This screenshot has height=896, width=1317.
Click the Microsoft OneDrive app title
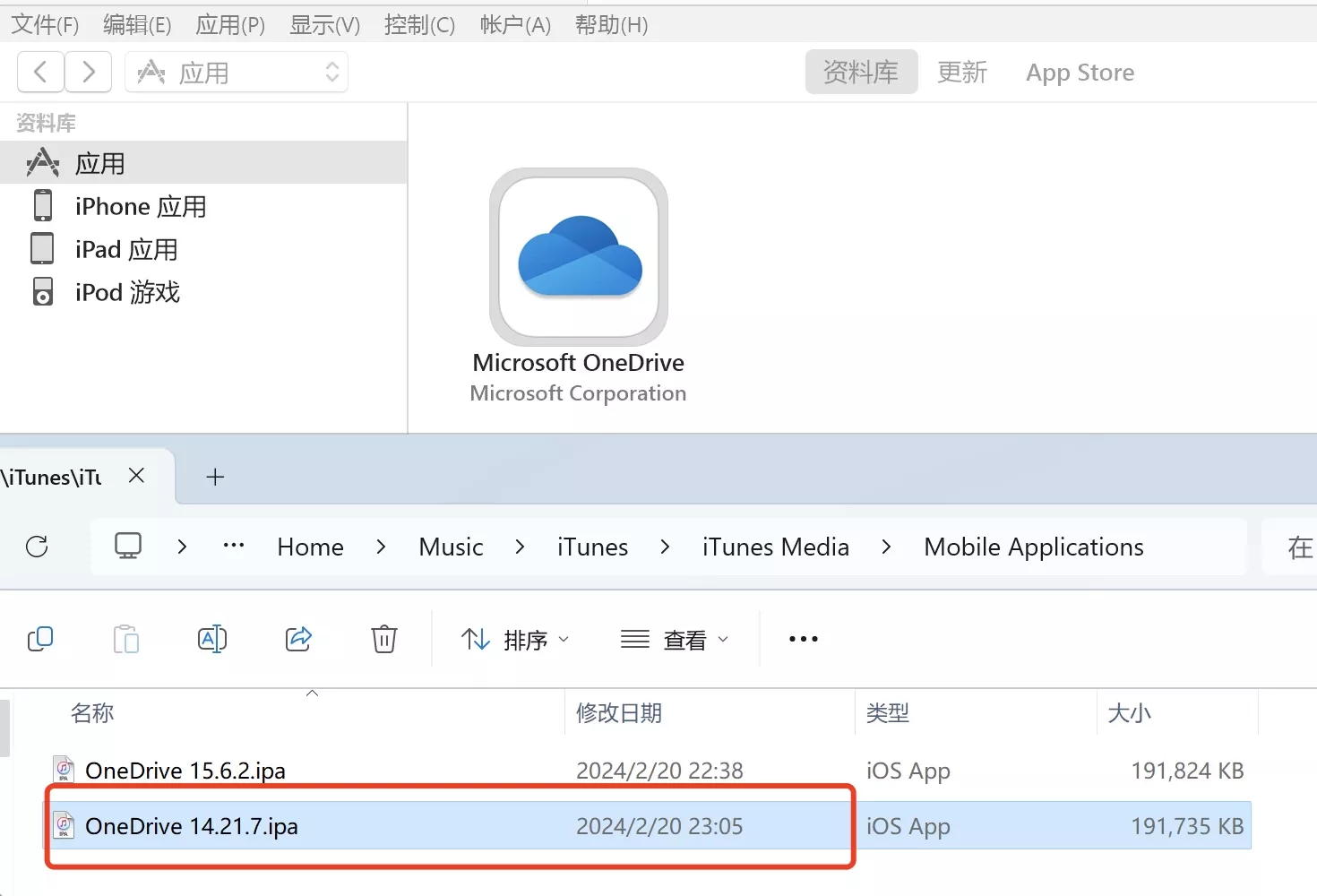[579, 362]
